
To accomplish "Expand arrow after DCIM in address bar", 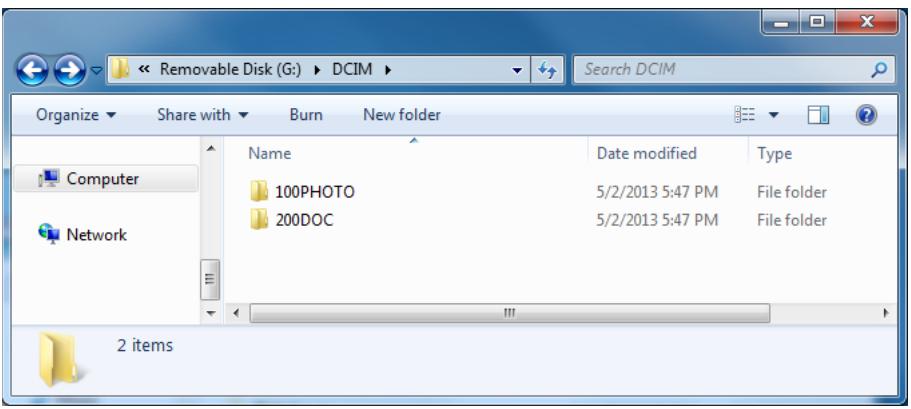I will (388, 70).
